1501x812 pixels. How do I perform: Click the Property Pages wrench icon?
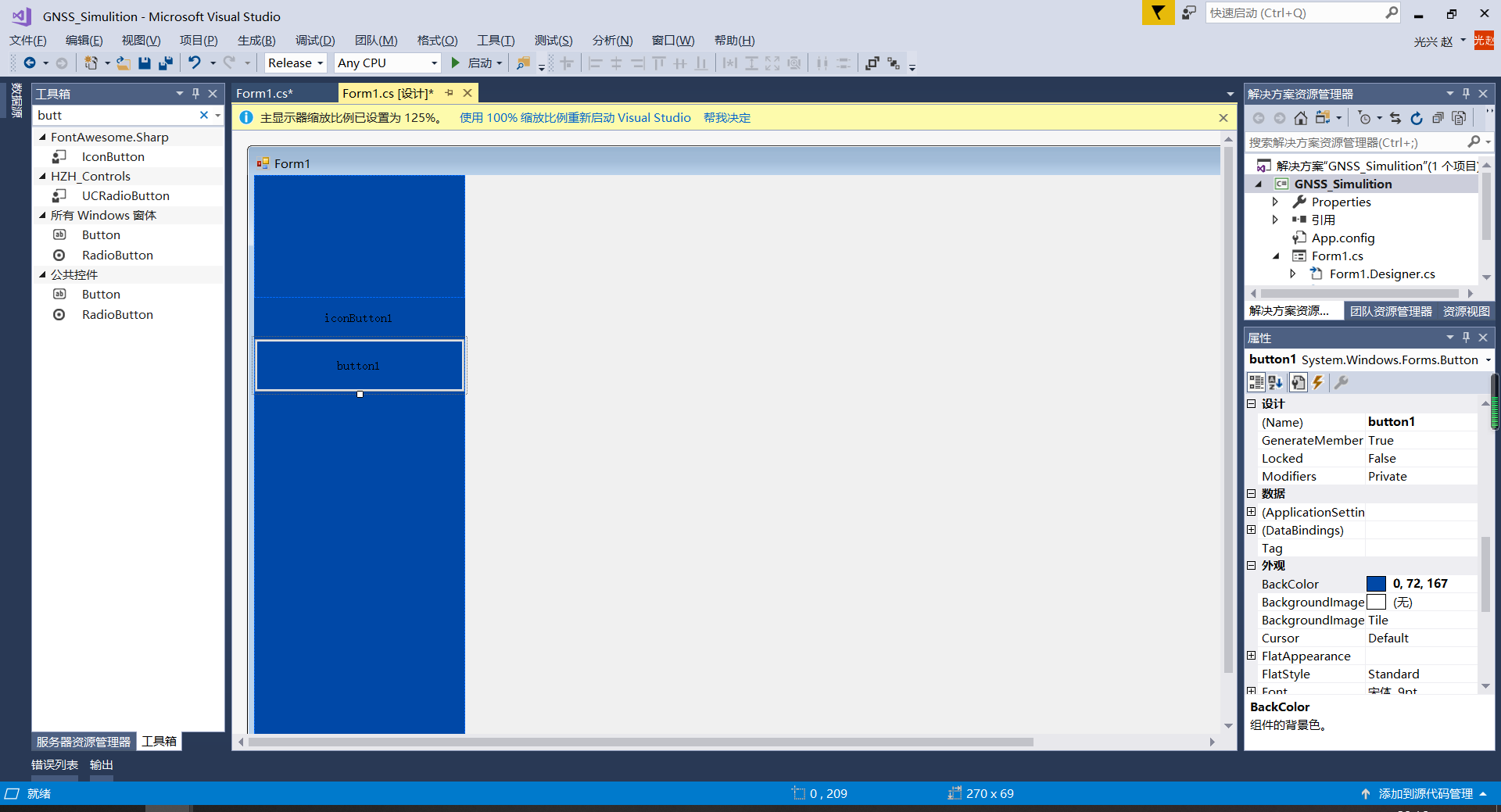pyautogui.click(x=1342, y=382)
